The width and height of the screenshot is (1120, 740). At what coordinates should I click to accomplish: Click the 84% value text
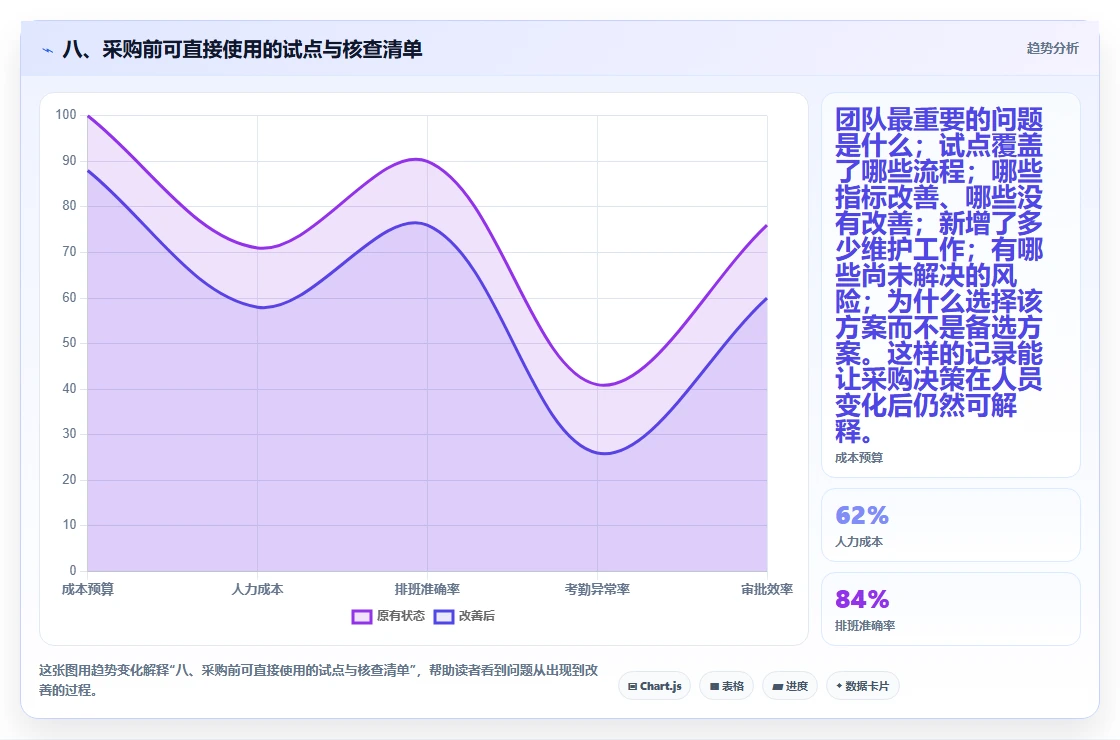[862, 599]
